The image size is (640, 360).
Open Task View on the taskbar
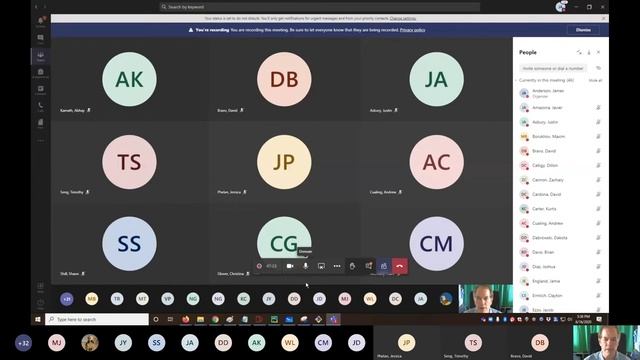pyautogui.click(x=170, y=320)
